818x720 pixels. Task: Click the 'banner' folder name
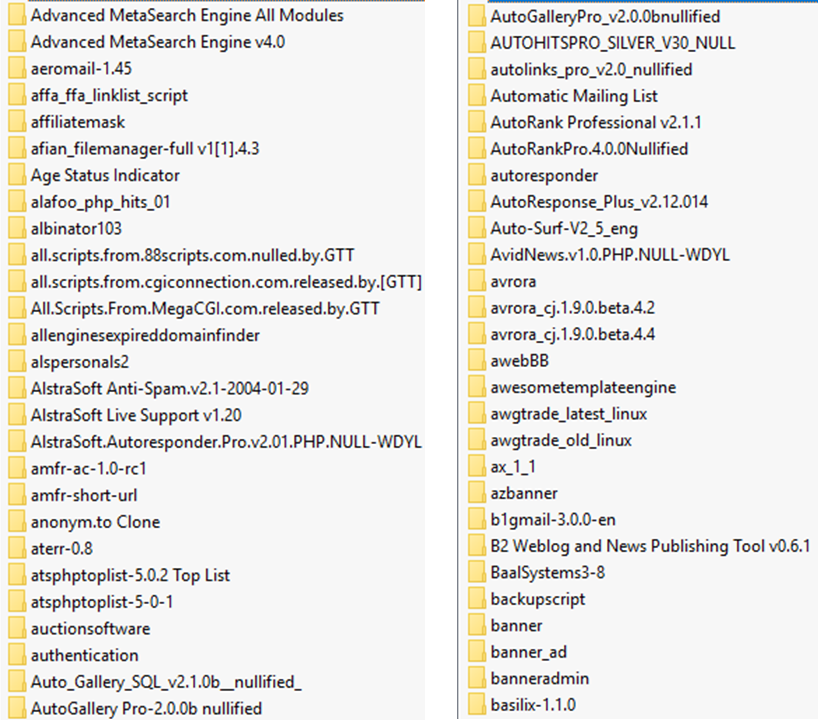pos(516,625)
